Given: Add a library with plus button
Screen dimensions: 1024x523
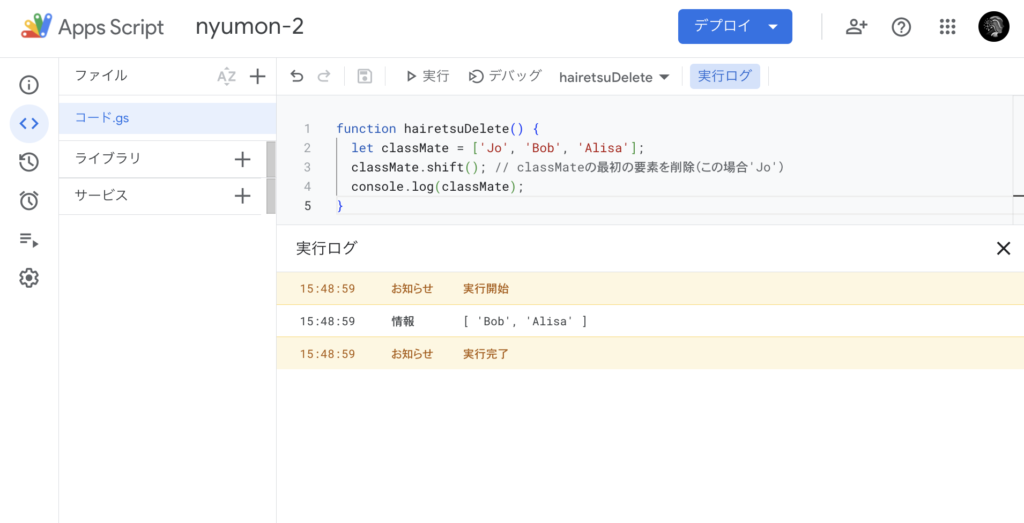Looking at the screenshot, I should (242, 159).
